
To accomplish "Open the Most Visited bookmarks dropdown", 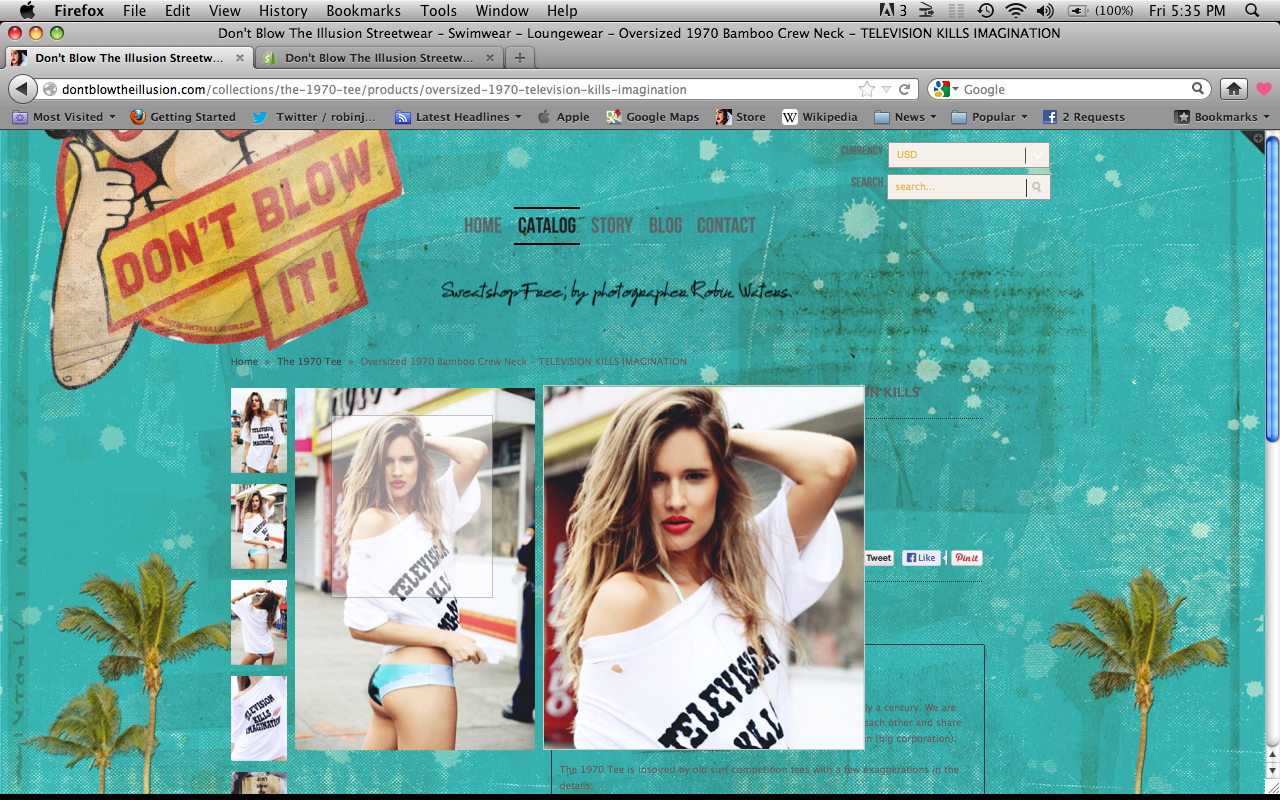I will tap(64, 117).
